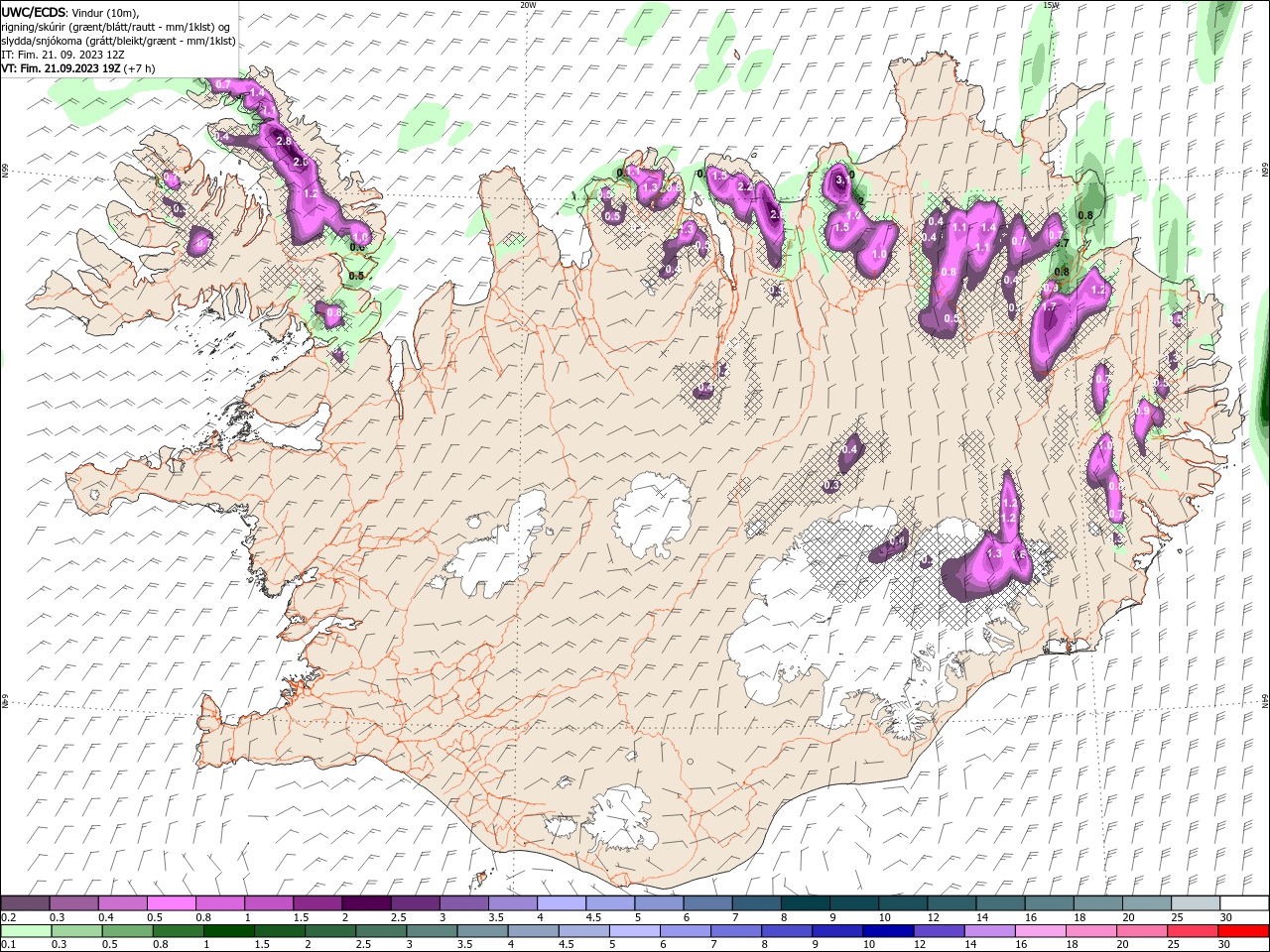Click the dark navy blue 10 swatch in the lower legend
The image size is (1270, 952).
[888, 931]
